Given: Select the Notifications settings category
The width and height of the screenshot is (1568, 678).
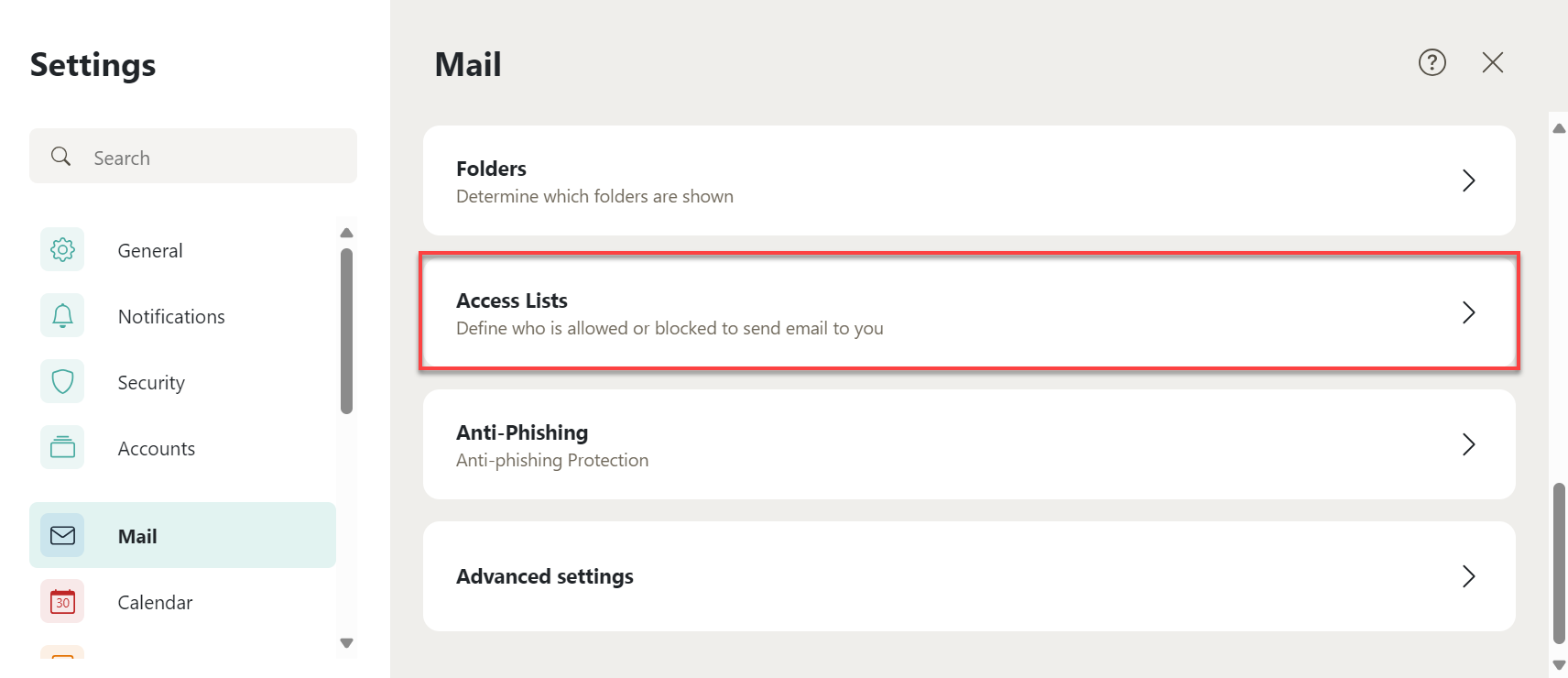Looking at the screenshot, I should (x=170, y=315).
